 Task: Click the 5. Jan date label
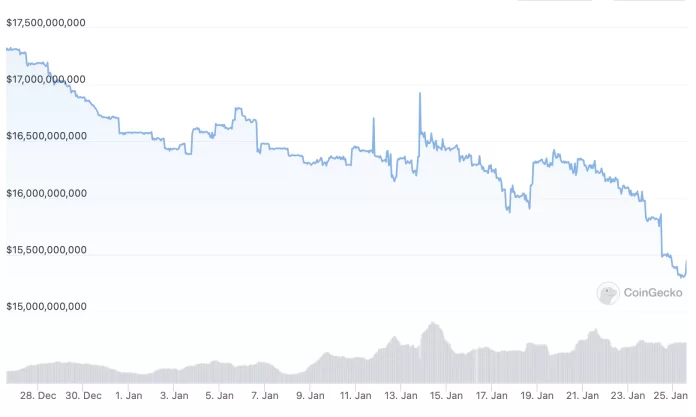[219, 397]
